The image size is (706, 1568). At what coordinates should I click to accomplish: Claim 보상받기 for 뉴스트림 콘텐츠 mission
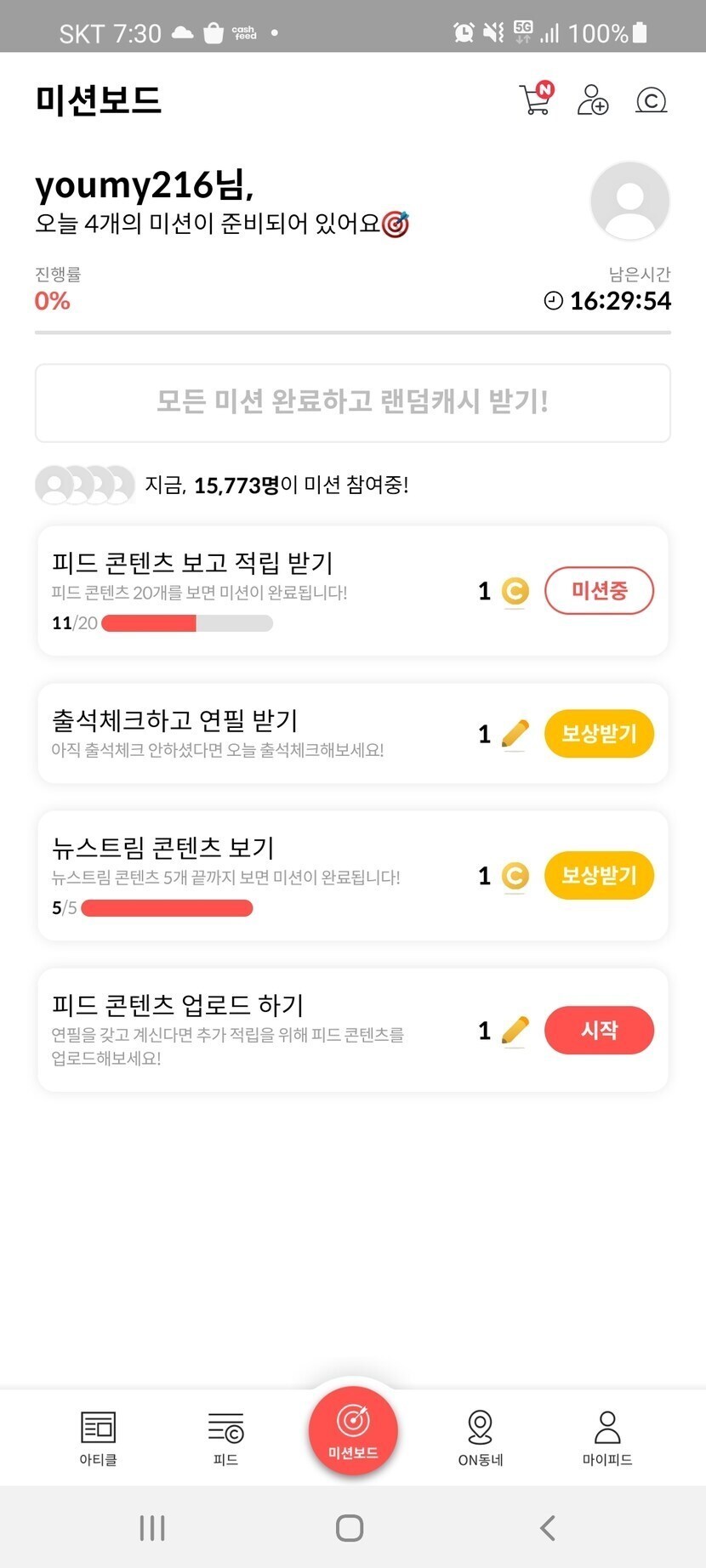(599, 875)
